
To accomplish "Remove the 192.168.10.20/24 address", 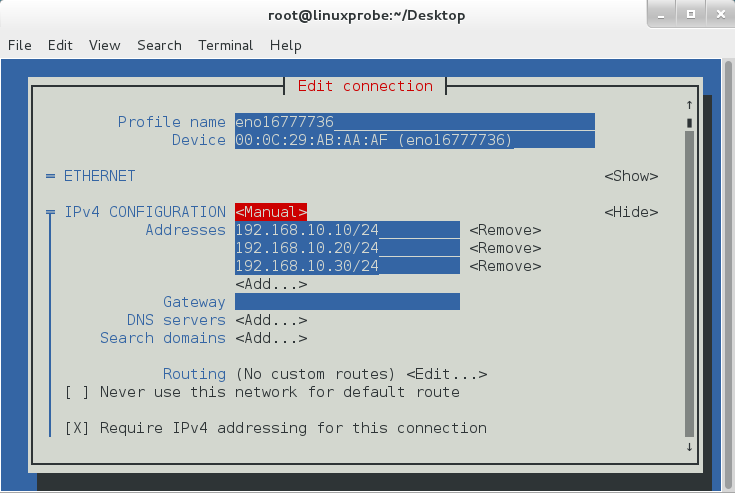I will (505, 248).
